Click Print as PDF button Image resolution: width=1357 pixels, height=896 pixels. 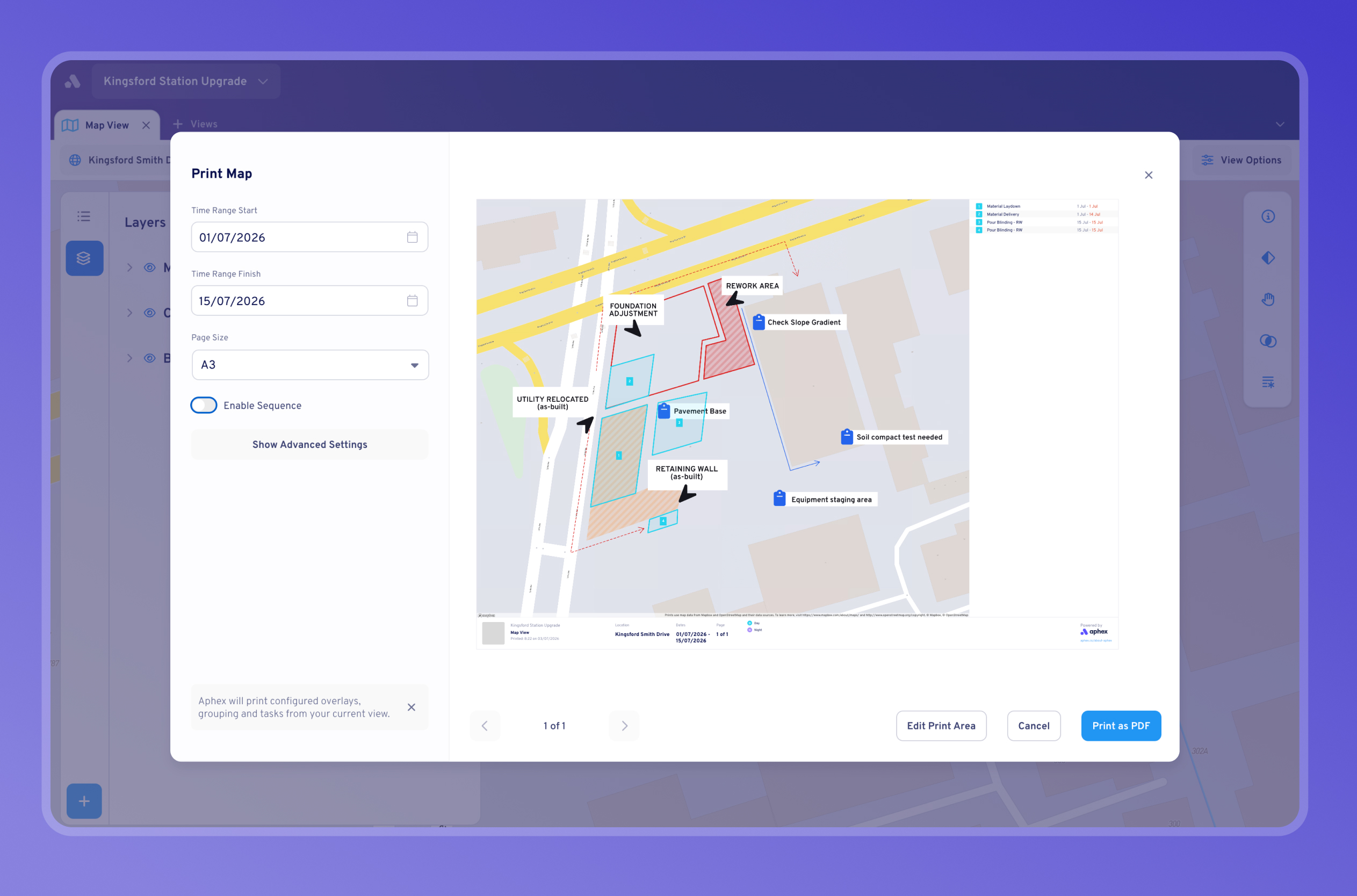1121,726
